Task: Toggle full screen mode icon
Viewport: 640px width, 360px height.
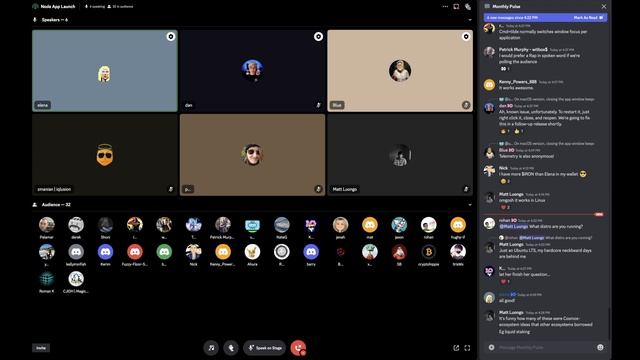Action: [x=467, y=348]
